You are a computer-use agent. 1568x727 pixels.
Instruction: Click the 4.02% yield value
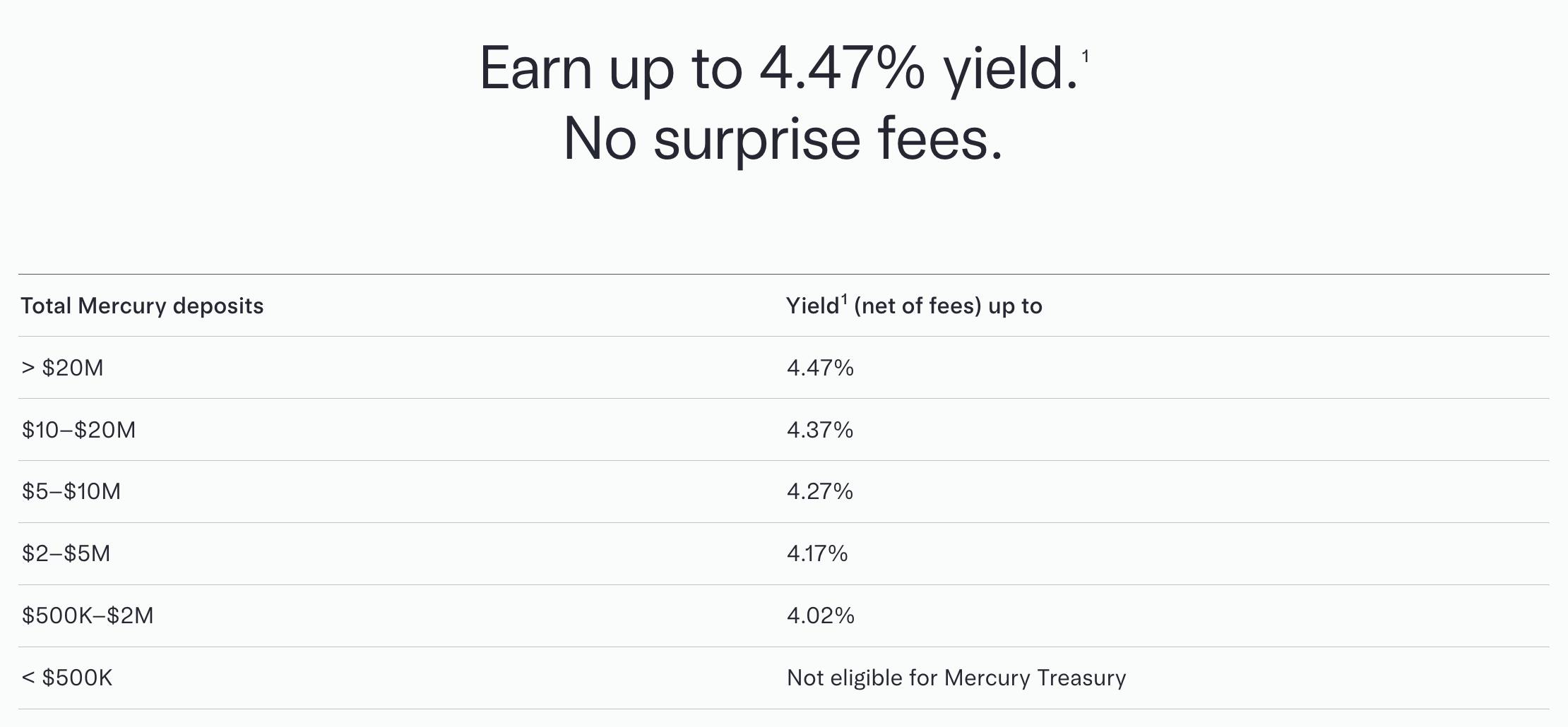tap(821, 615)
